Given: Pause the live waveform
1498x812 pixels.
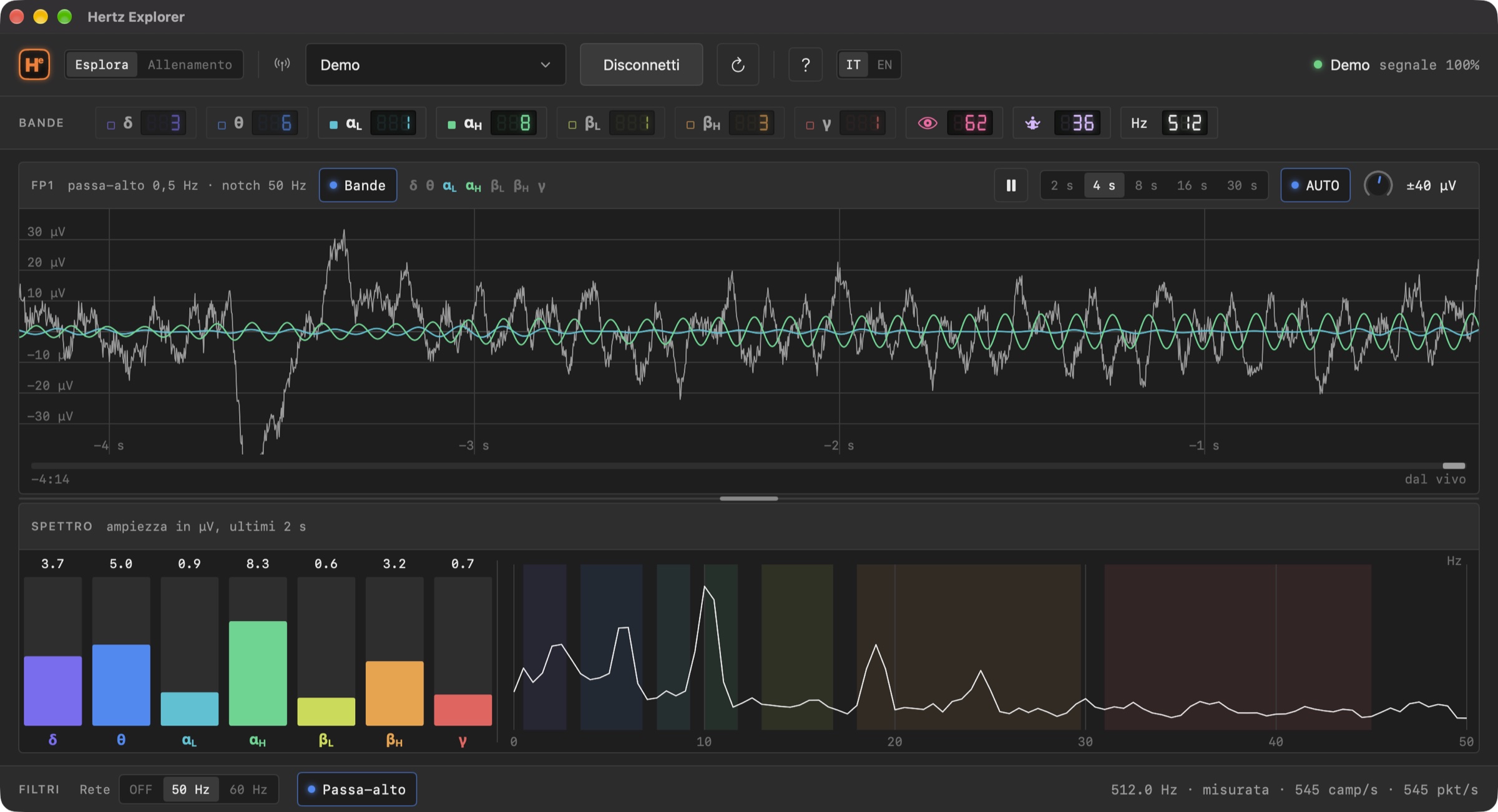Looking at the screenshot, I should tap(1011, 185).
